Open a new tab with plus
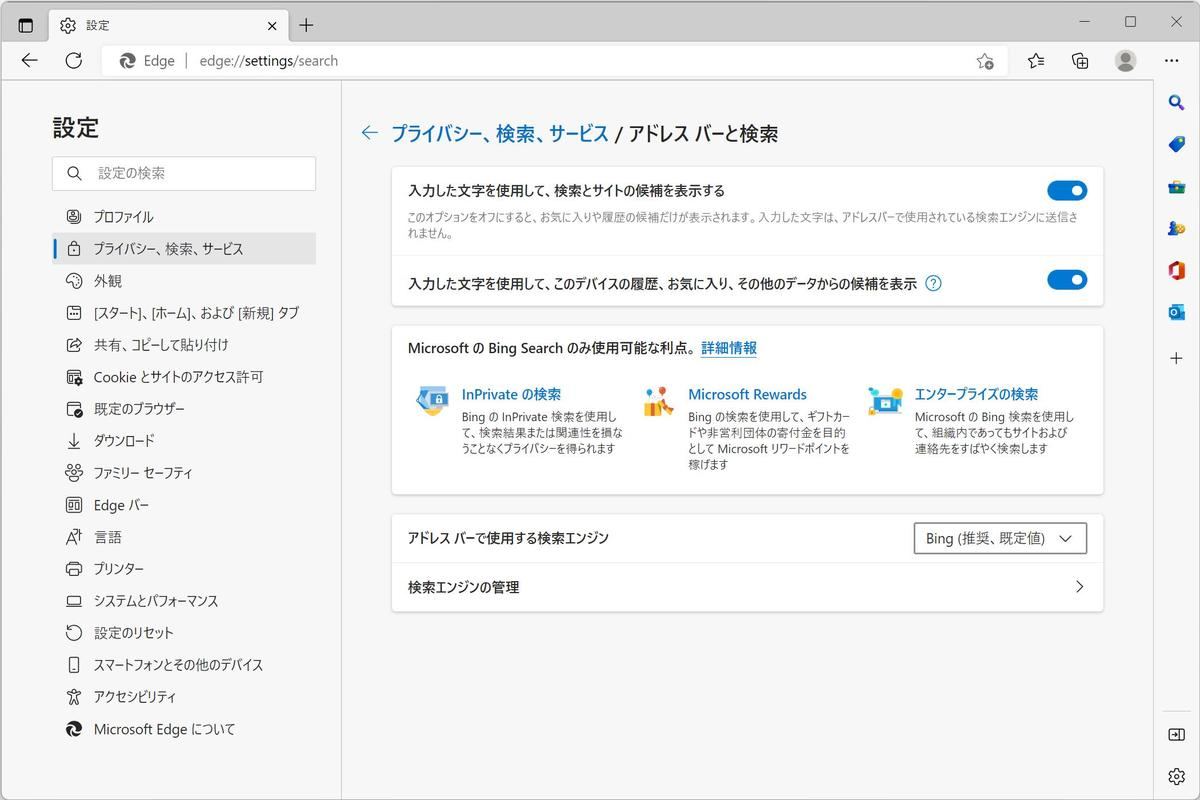Screen dimensions: 1200x800 [306, 25]
